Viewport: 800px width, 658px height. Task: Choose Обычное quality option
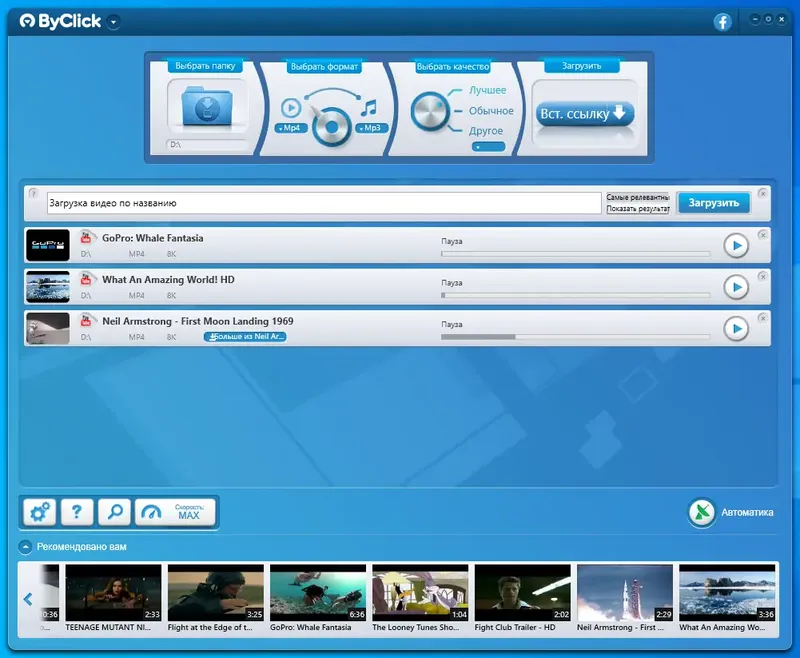click(491, 111)
